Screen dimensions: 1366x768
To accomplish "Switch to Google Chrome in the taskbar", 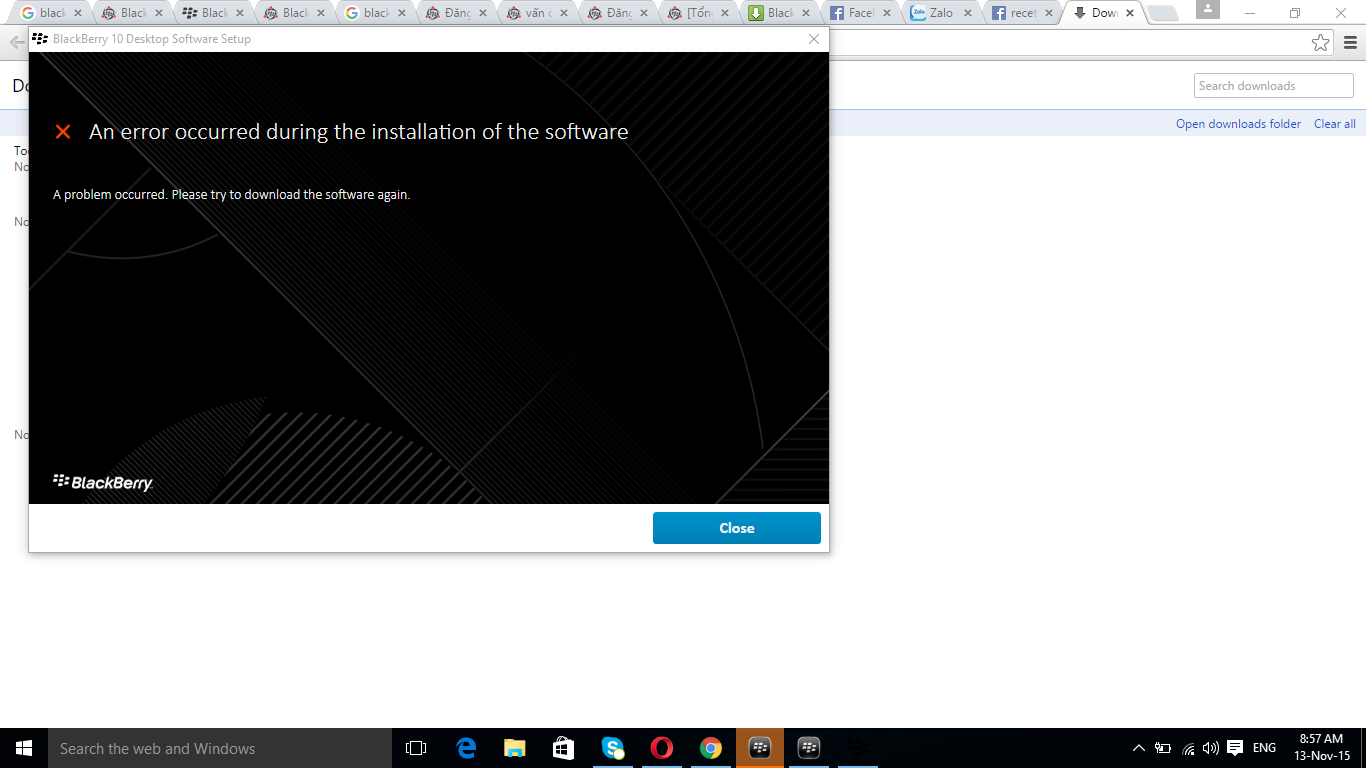I will (710, 748).
